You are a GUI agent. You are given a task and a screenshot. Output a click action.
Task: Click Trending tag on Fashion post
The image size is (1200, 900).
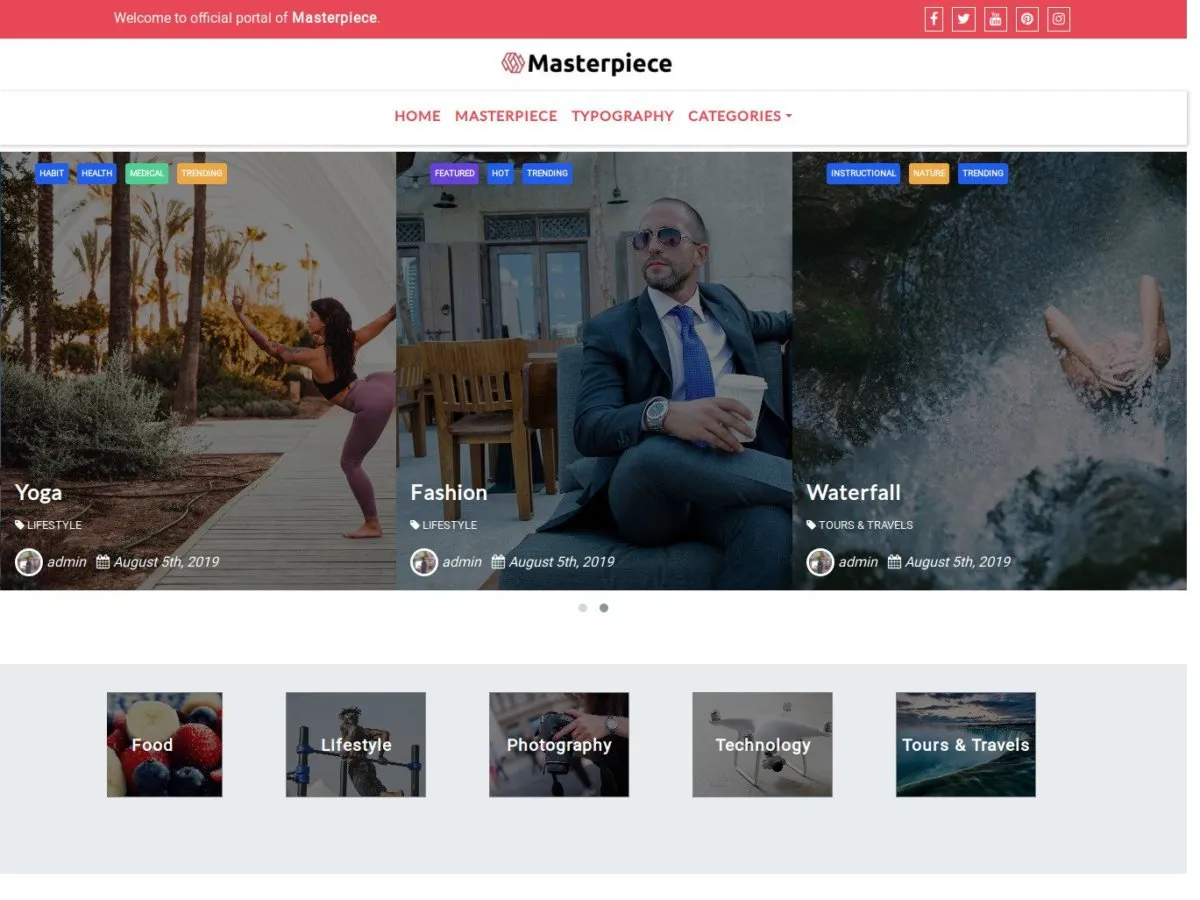tap(547, 173)
